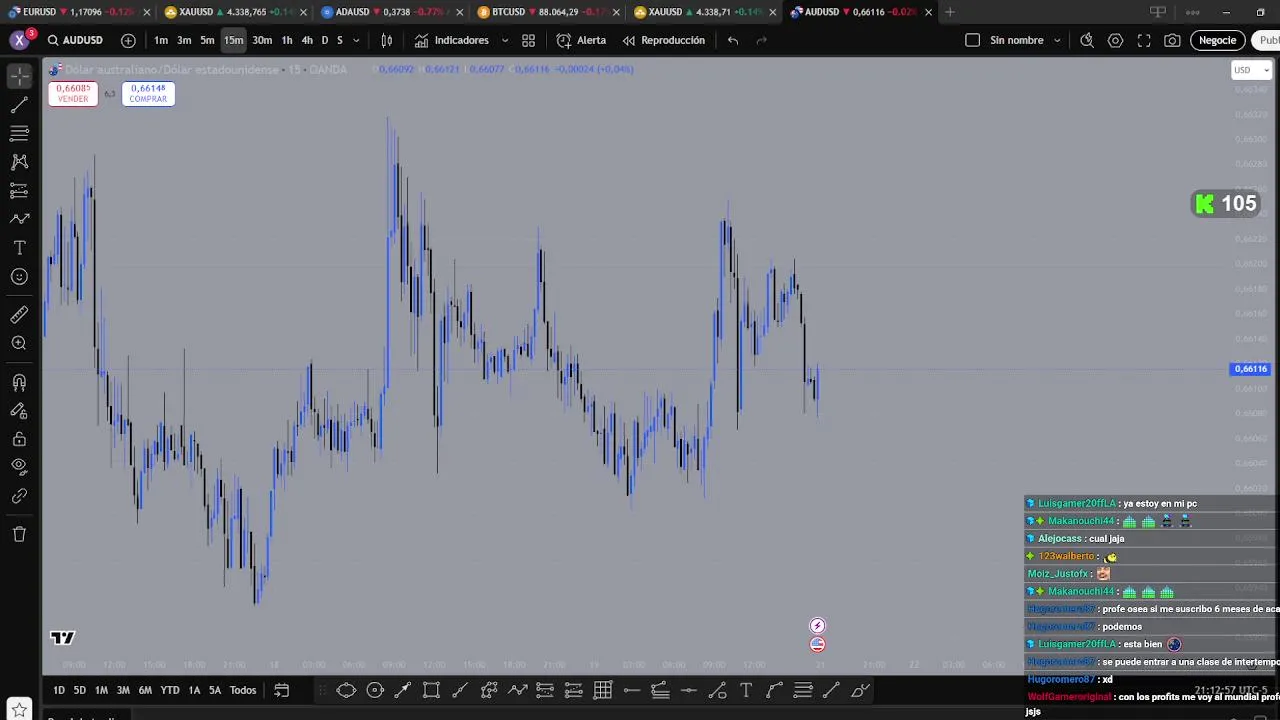
Task: Expand favorite indicators dropdown arrow
Action: 504,40
